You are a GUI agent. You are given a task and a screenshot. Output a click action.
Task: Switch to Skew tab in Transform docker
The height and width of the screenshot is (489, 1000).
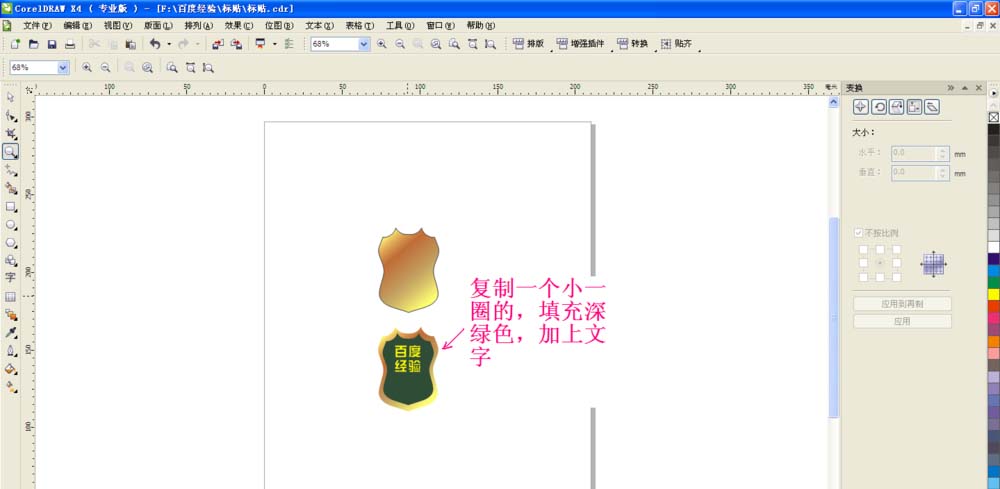coord(932,106)
